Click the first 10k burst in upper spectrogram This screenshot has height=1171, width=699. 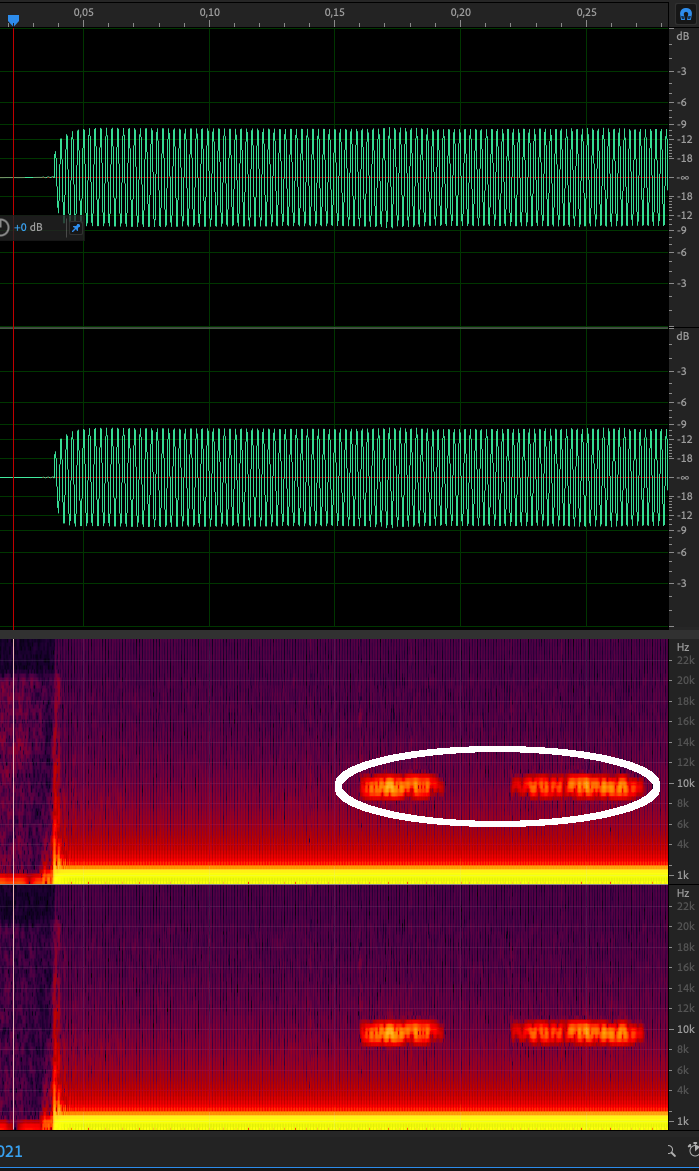click(x=400, y=786)
